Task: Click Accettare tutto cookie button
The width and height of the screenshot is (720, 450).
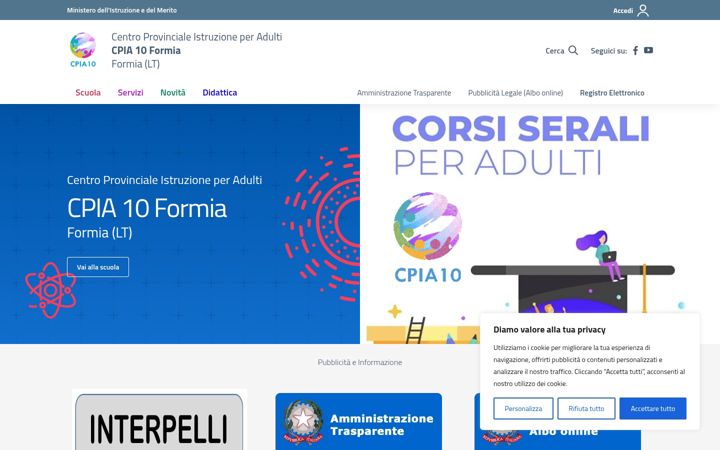Action: [652, 408]
